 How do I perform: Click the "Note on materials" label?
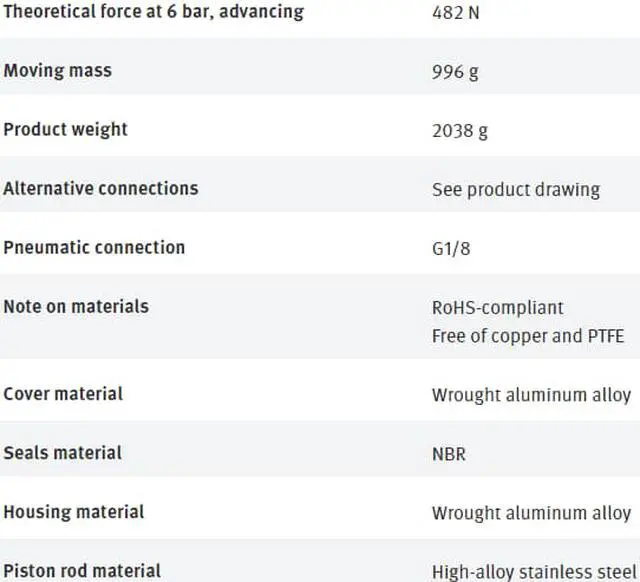(75, 306)
